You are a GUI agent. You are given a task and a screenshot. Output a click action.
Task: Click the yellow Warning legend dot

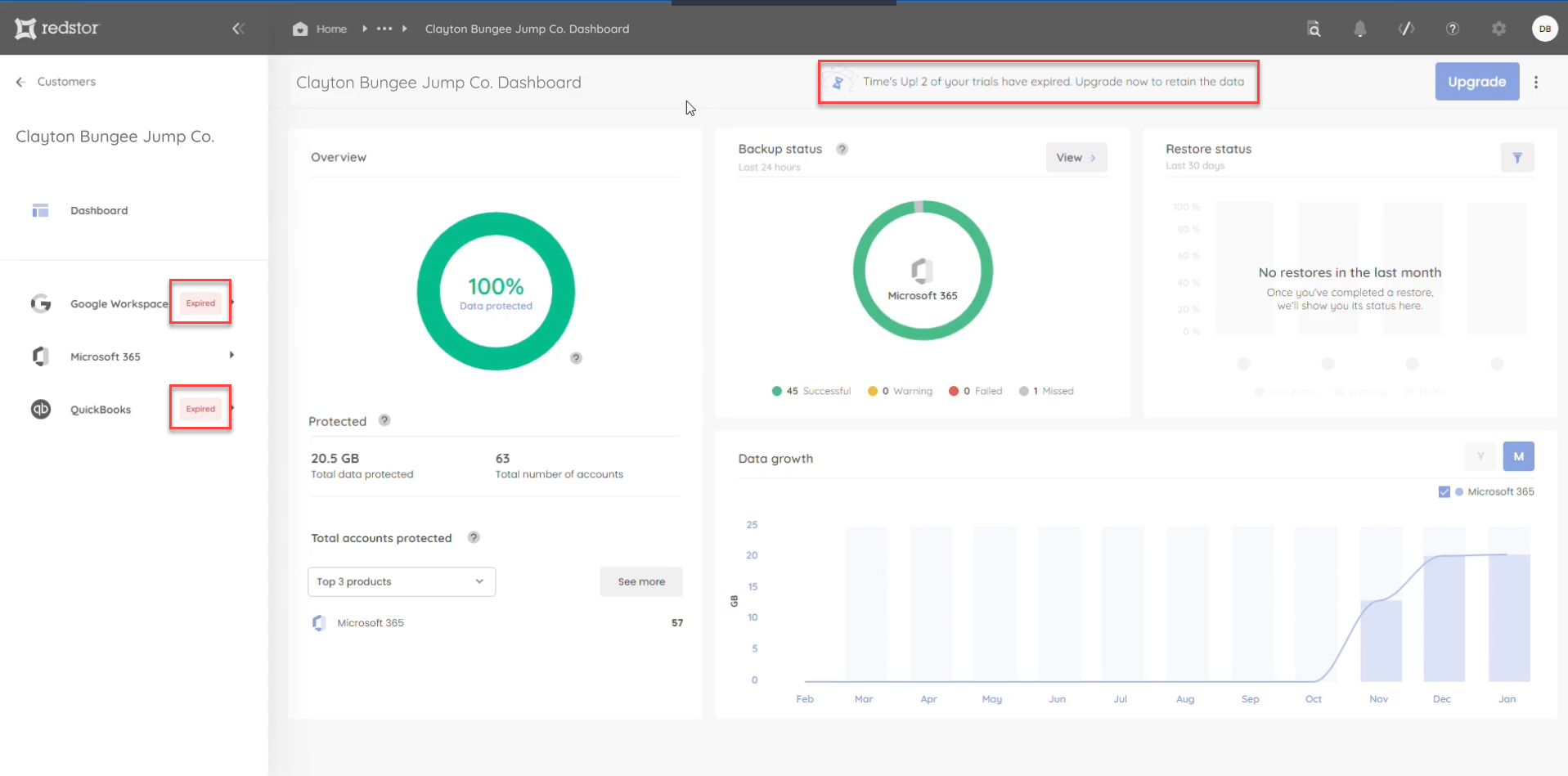873,391
